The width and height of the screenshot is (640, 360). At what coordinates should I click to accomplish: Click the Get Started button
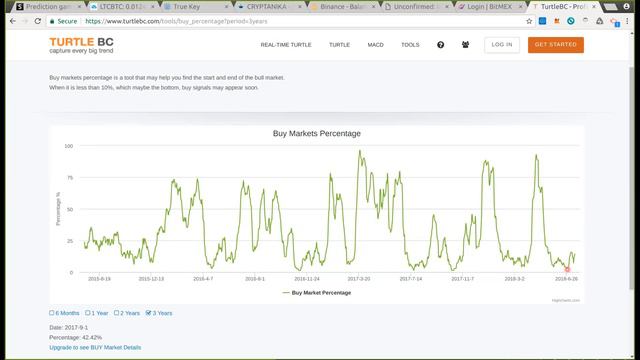click(x=556, y=45)
